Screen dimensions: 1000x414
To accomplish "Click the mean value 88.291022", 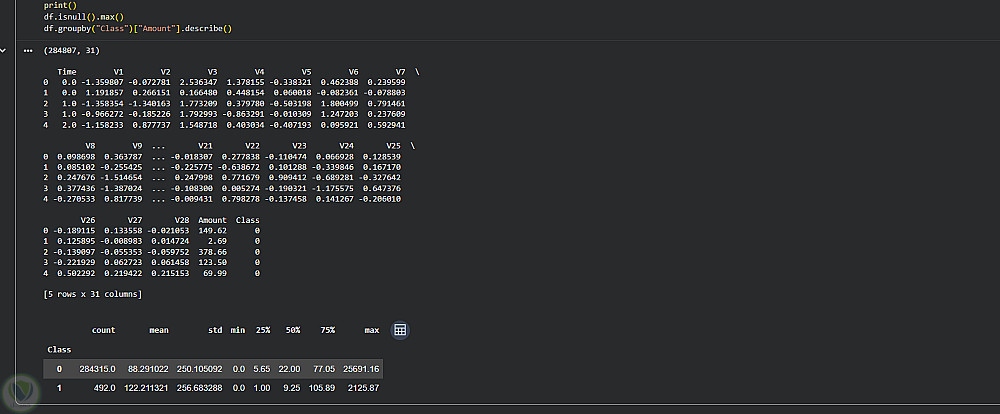I will [149, 369].
